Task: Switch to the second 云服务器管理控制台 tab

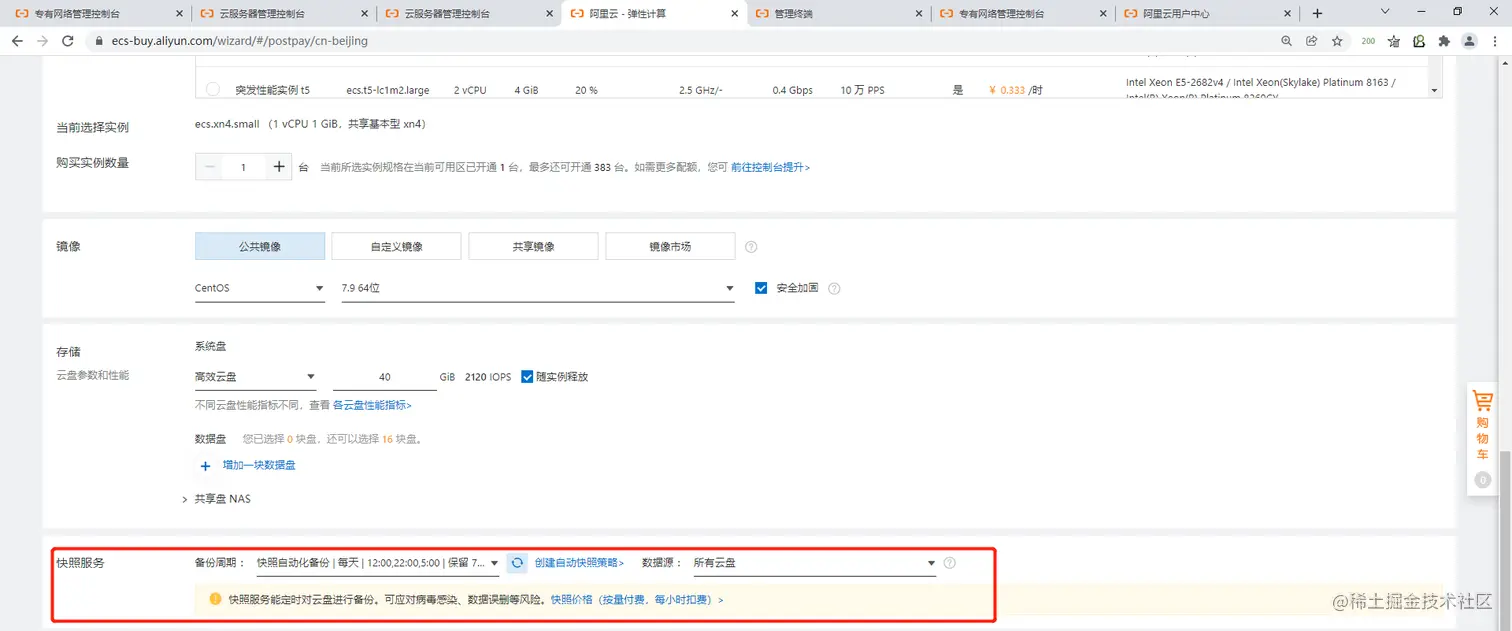Action: pyautogui.click(x=468, y=14)
